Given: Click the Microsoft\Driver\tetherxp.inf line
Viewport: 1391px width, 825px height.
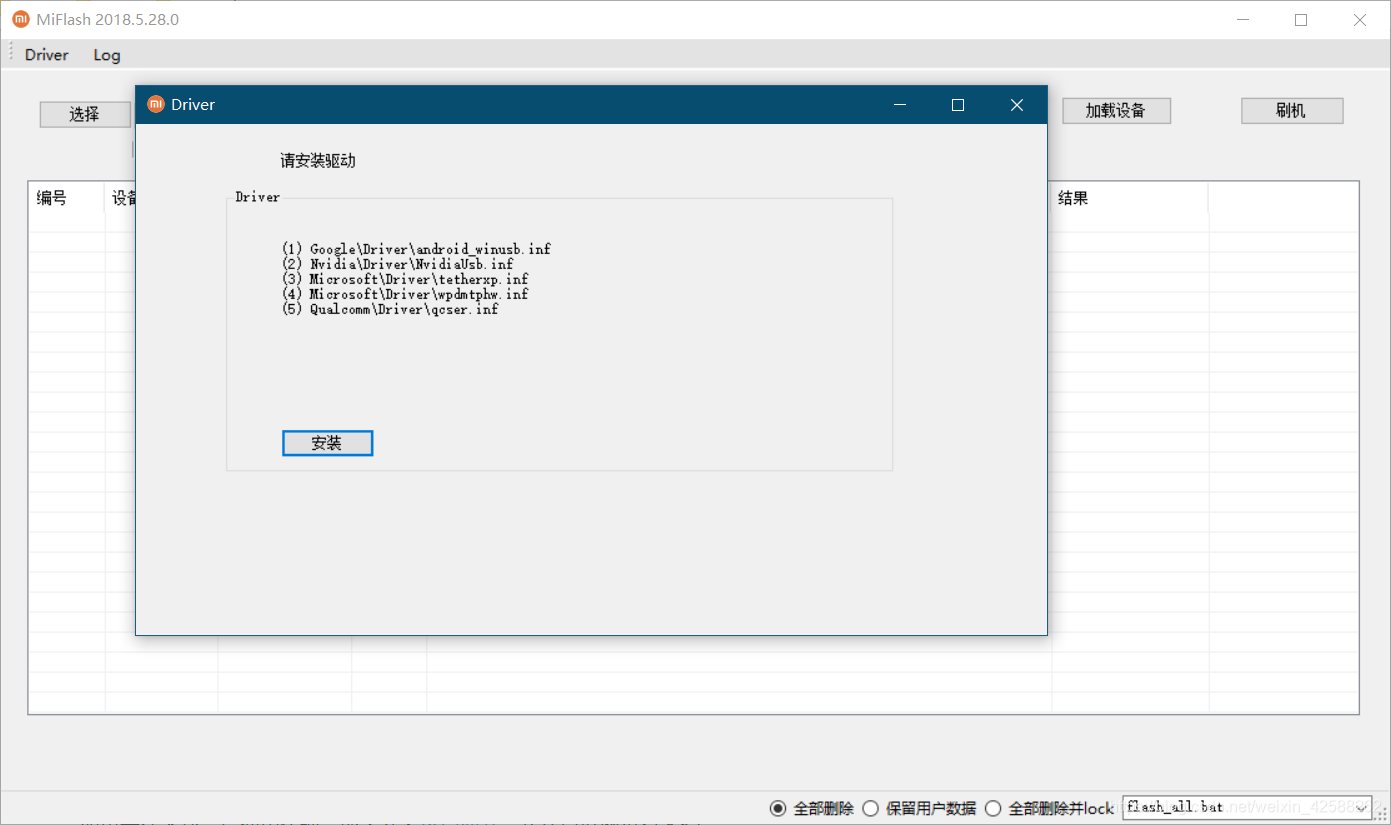Looking at the screenshot, I should pos(405,279).
